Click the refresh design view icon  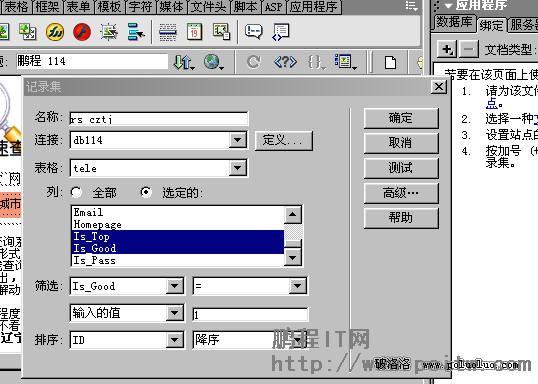click(x=254, y=62)
